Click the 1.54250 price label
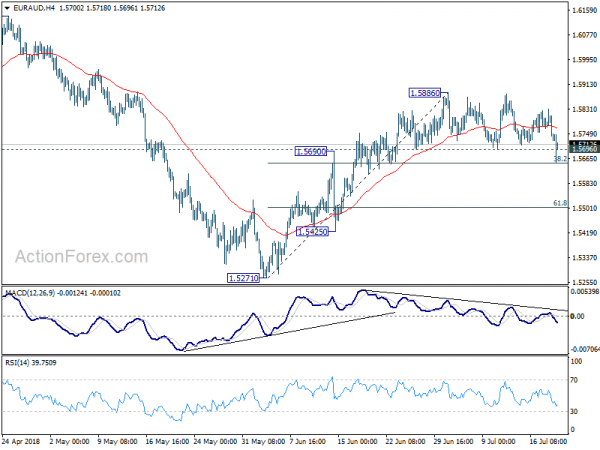Image resolution: width=600 pixels, height=450 pixels. click(313, 232)
